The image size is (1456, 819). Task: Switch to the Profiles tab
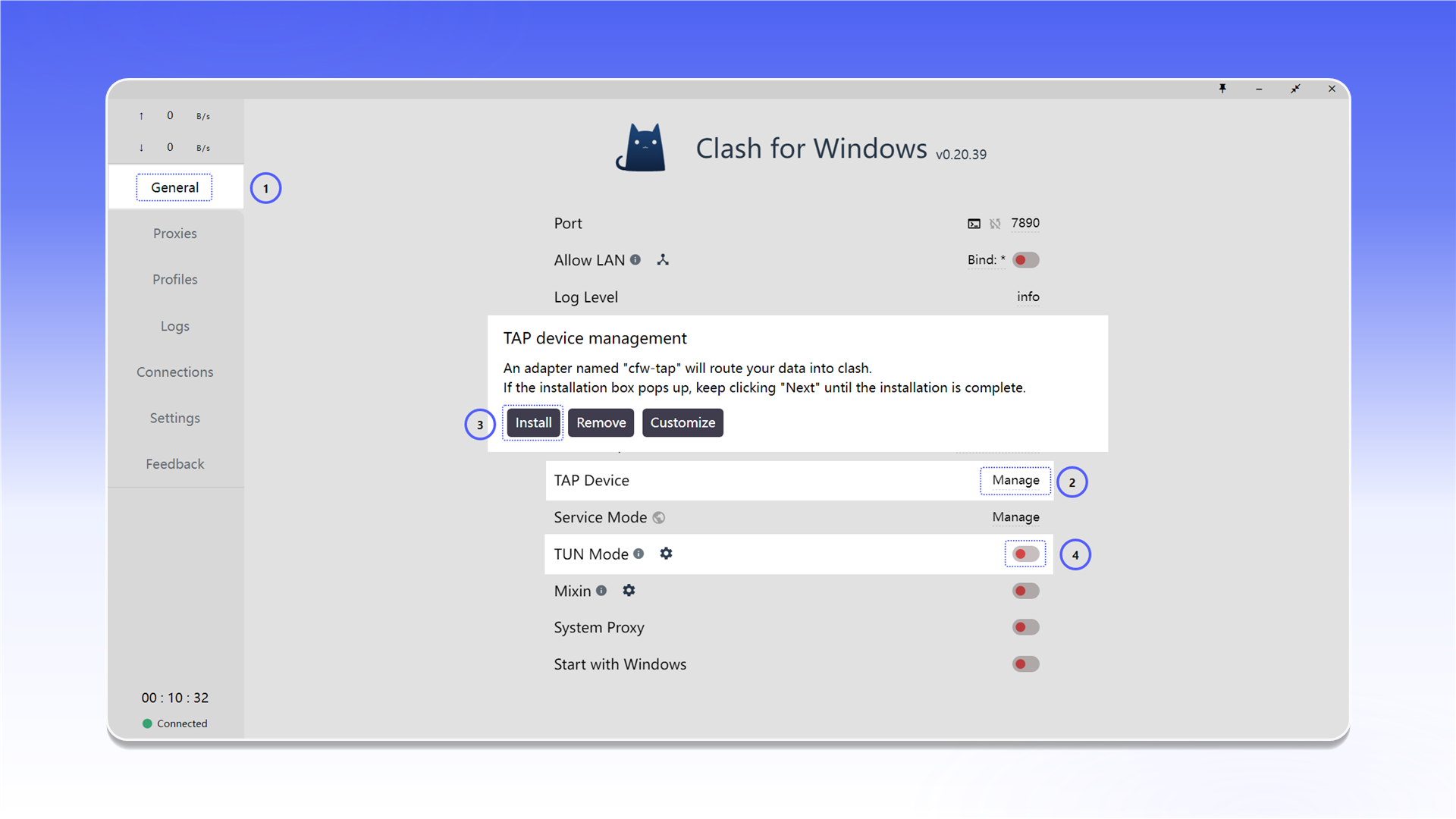(x=175, y=279)
